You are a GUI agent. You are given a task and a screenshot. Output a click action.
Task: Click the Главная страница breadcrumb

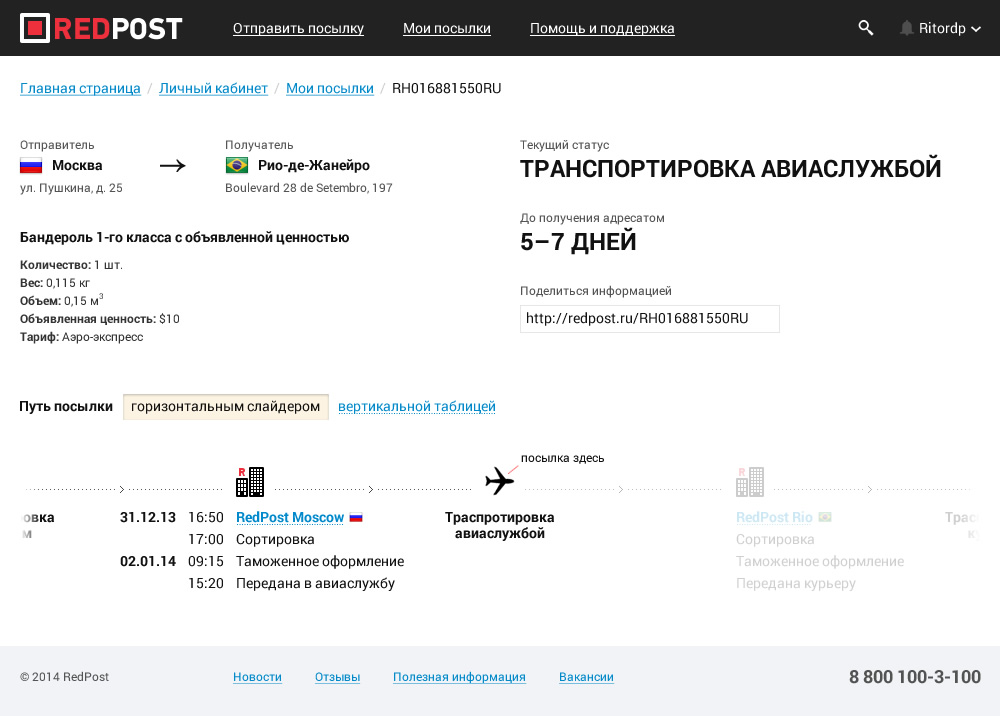pyautogui.click(x=80, y=88)
